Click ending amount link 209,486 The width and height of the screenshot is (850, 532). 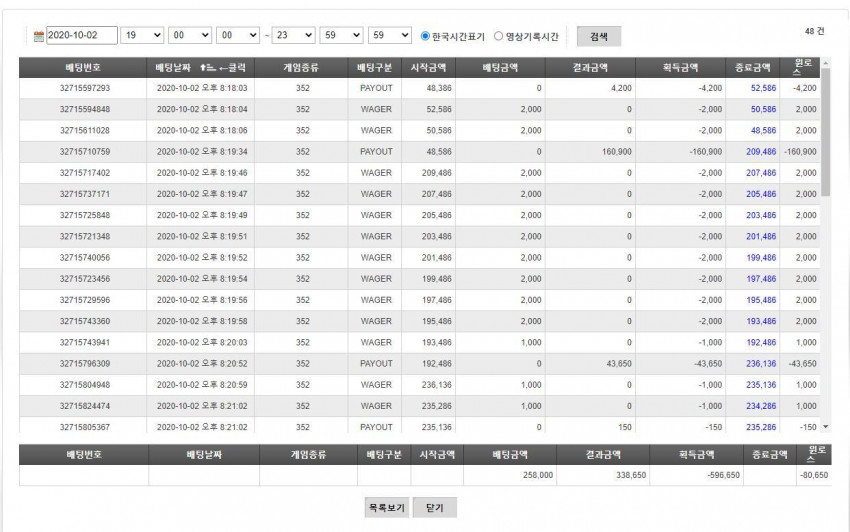point(761,152)
